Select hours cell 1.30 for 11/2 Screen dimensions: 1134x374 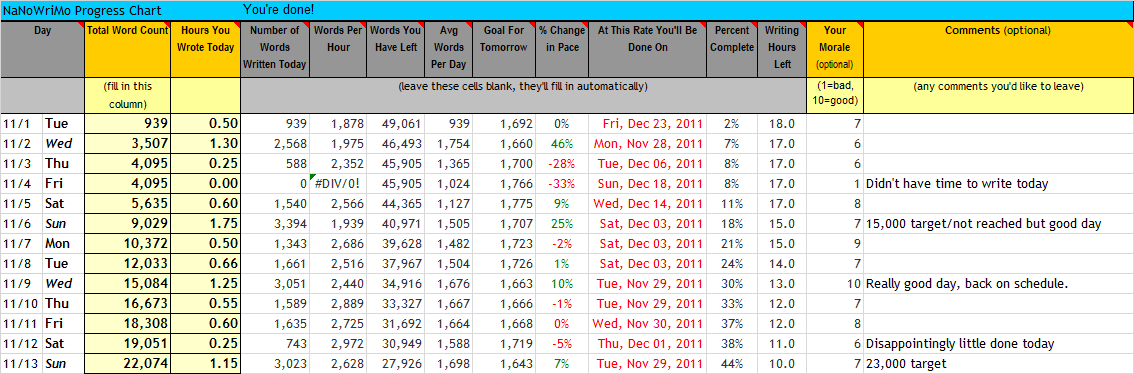205,143
